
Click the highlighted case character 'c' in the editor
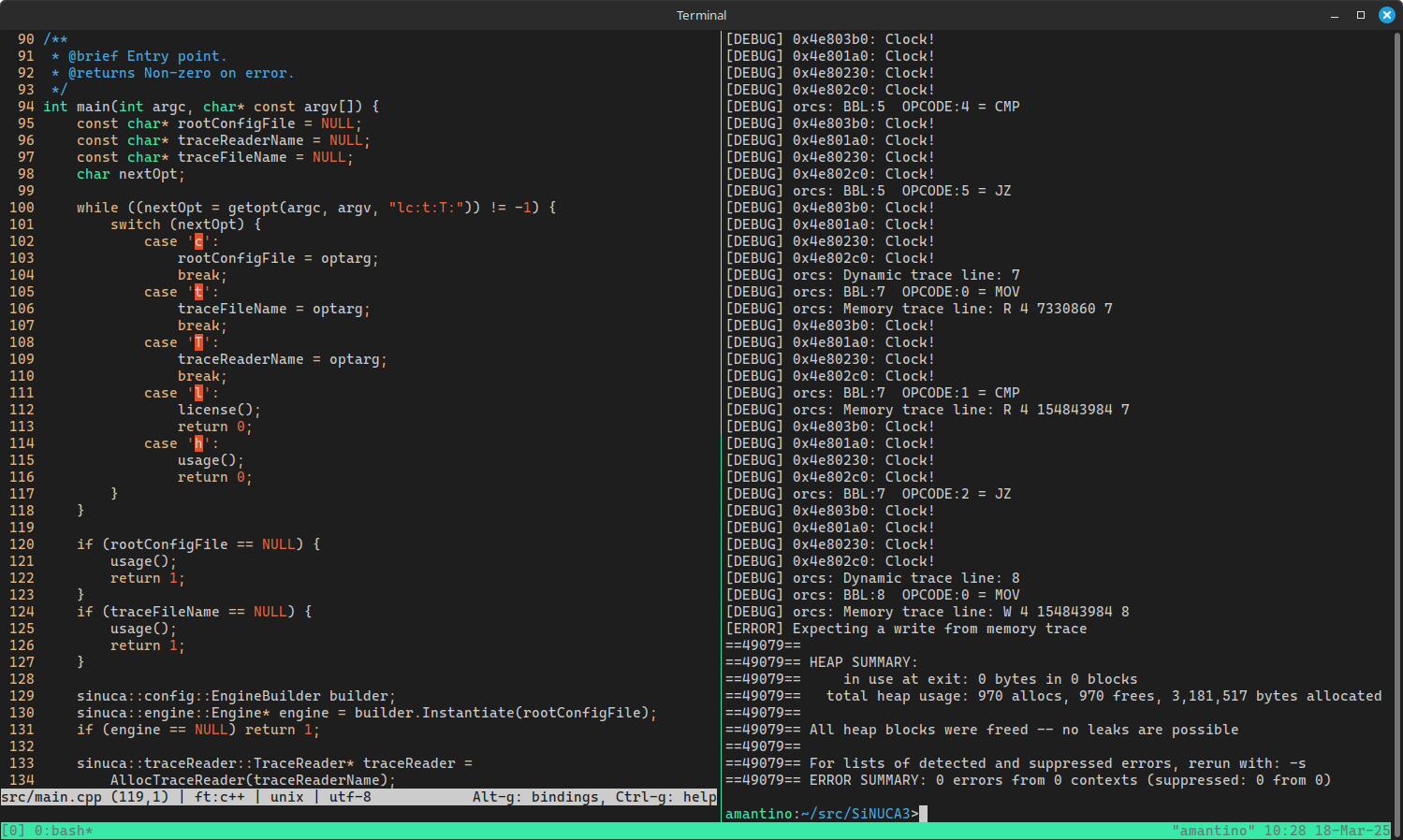[x=197, y=240]
